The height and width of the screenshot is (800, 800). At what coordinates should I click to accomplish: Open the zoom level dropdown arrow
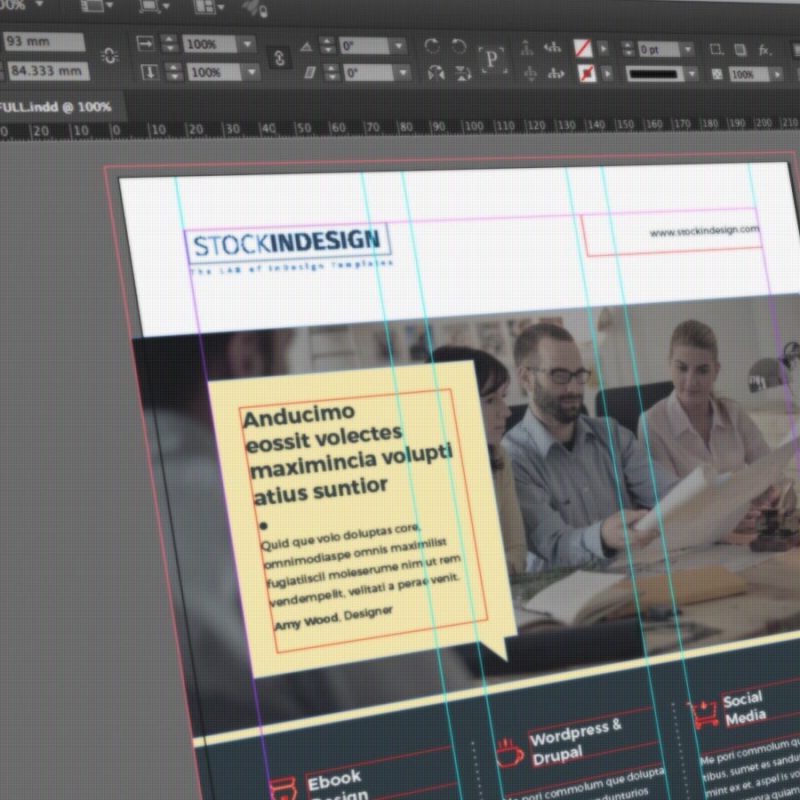pyautogui.click(x=39, y=4)
